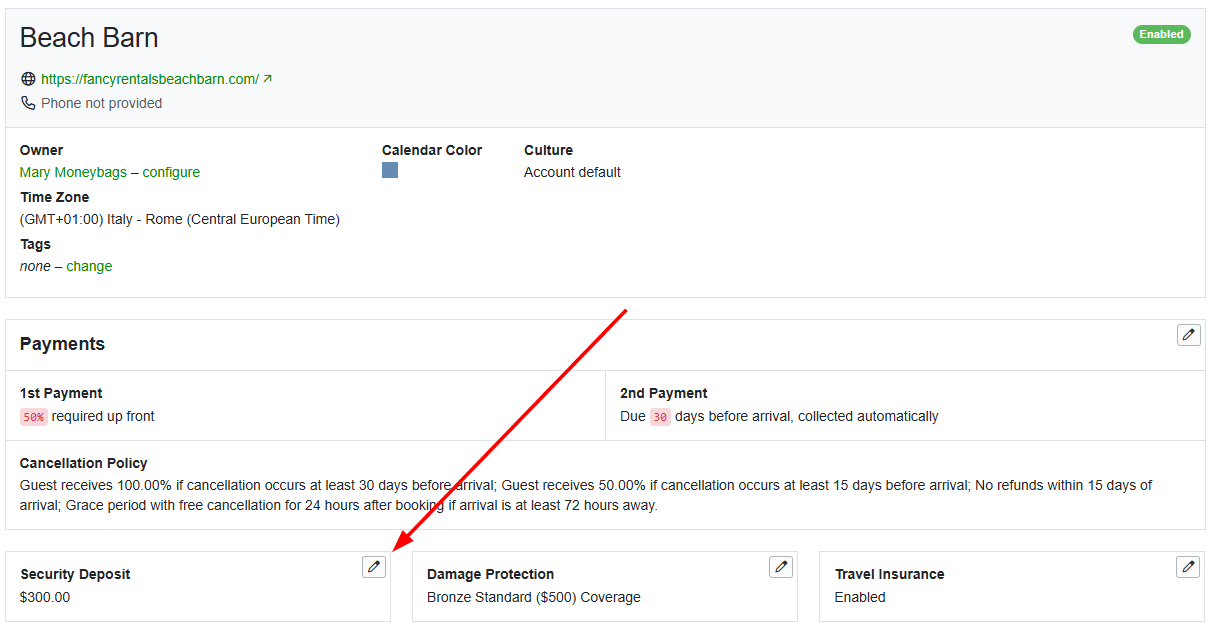Click the globe icon beside the website URL

pos(28,78)
